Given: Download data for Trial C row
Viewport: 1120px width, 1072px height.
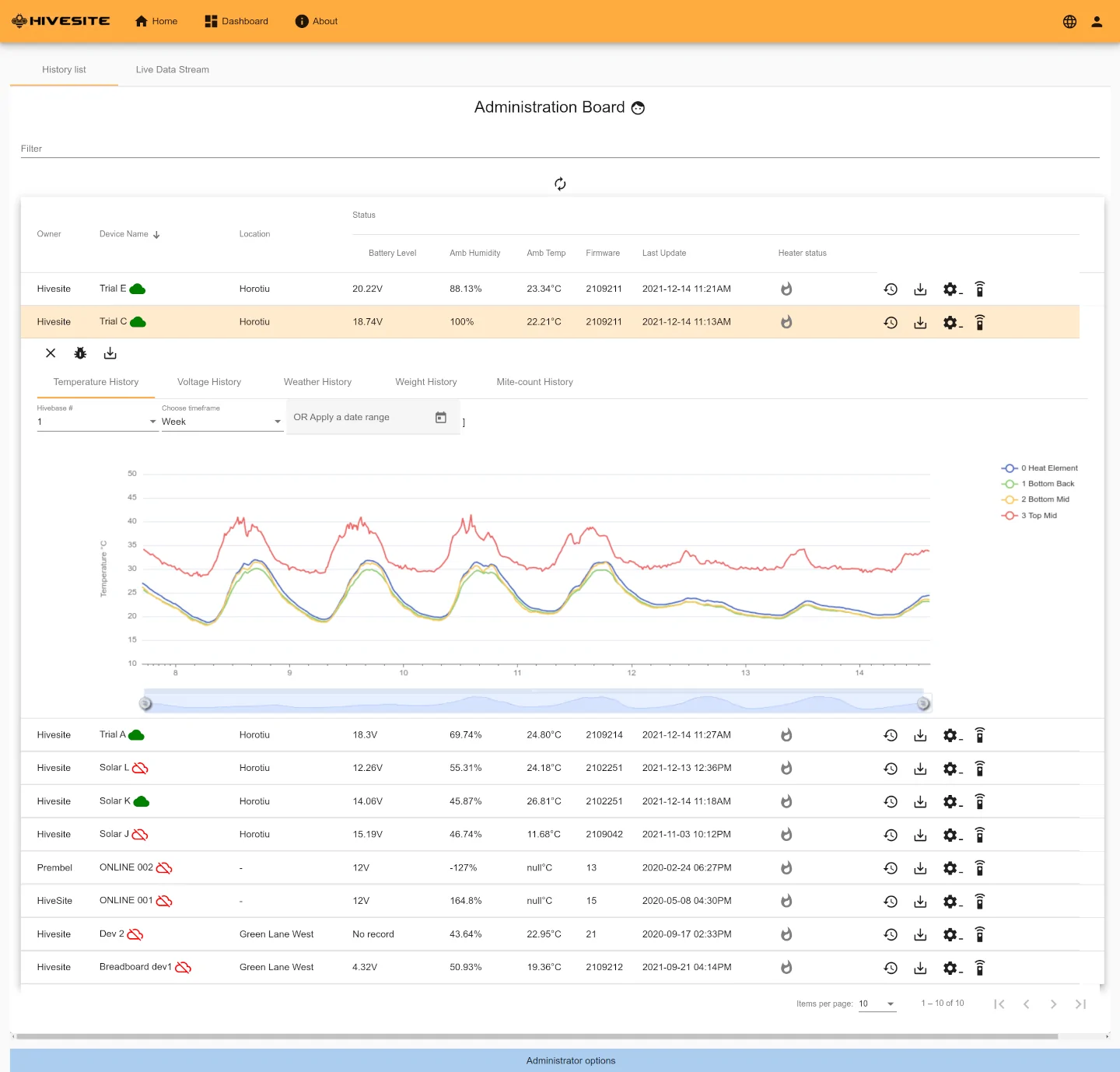Looking at the screenshot, I should pos(920,322).
